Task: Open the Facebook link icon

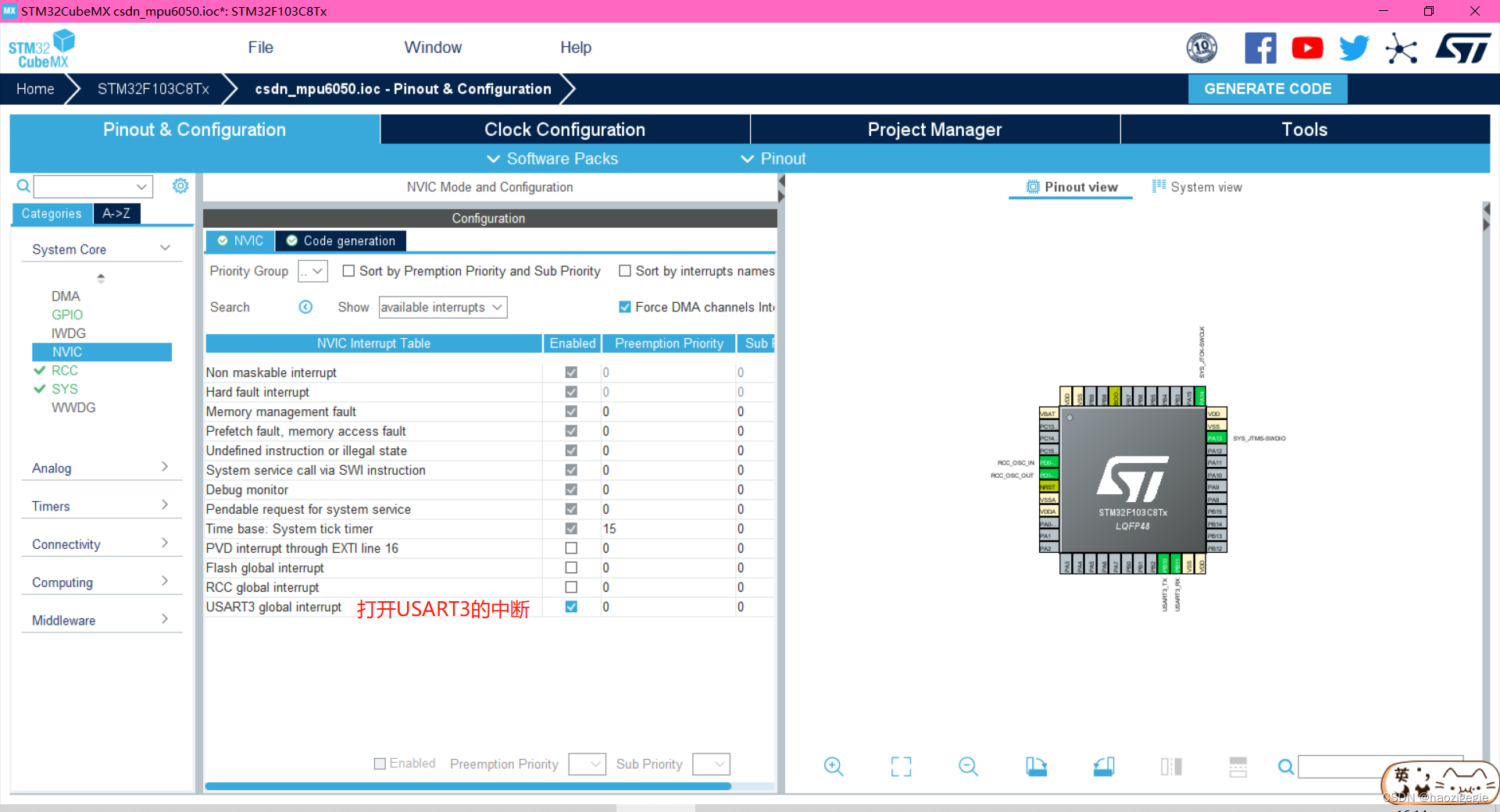Action: (x=1260, y=48)
